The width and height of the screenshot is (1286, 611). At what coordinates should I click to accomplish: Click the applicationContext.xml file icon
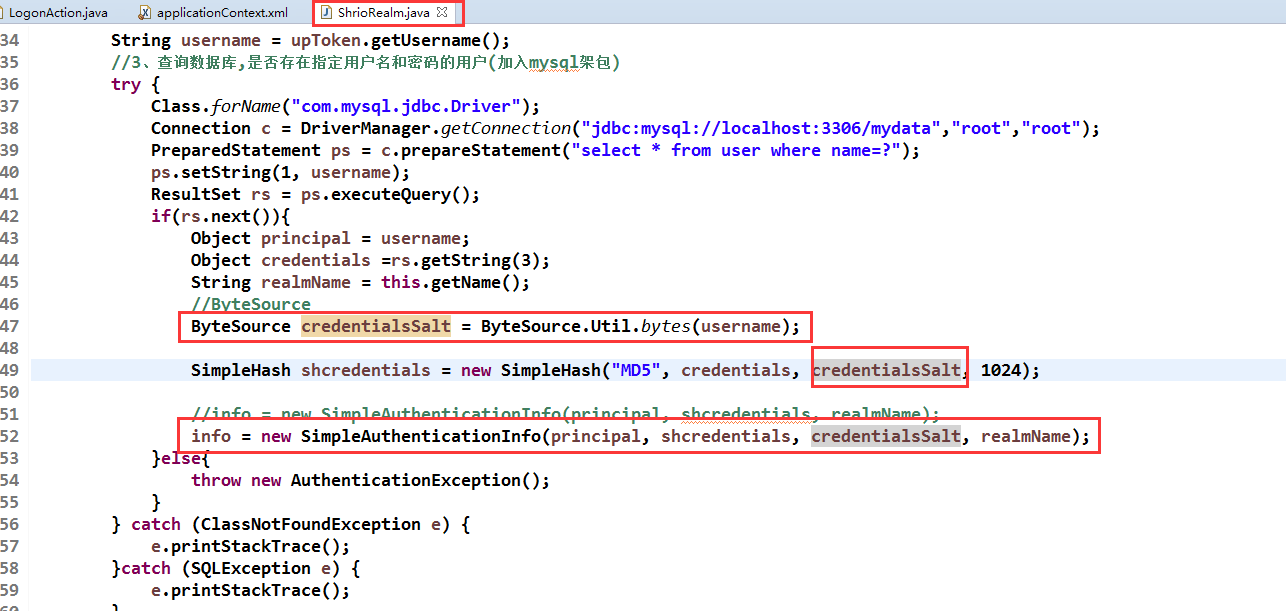pyautogui.click(x=145, y=13)
